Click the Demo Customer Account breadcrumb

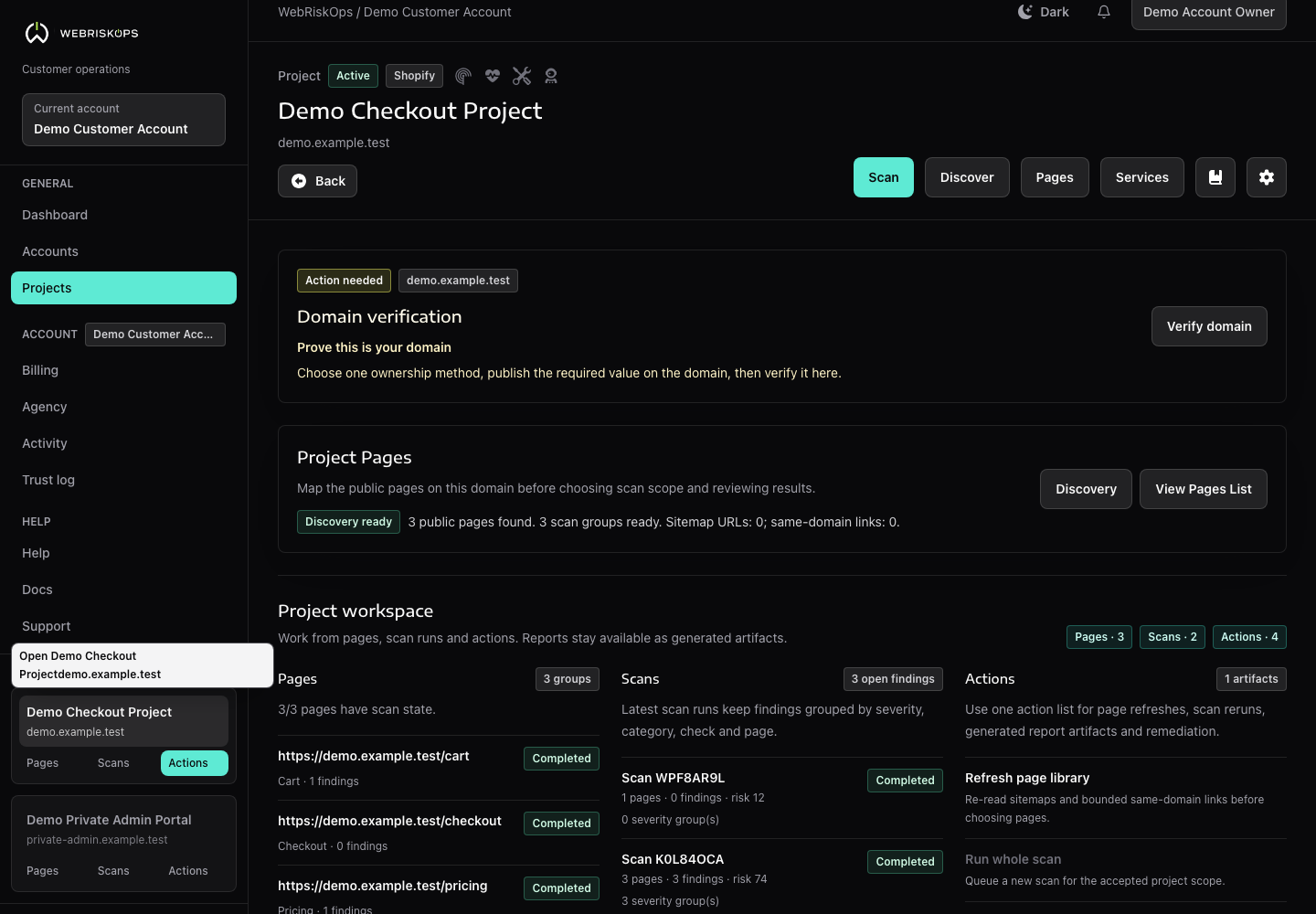coord(438,12)
